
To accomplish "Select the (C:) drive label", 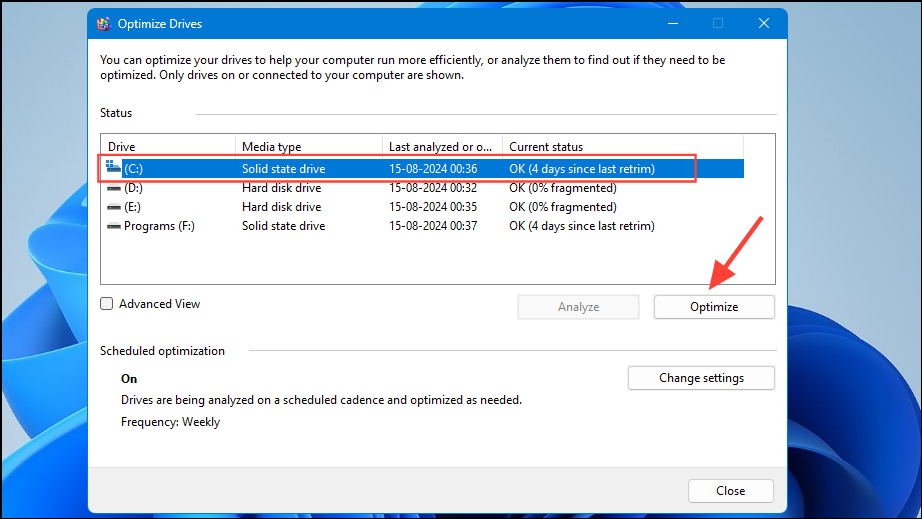I will (133, 169).
